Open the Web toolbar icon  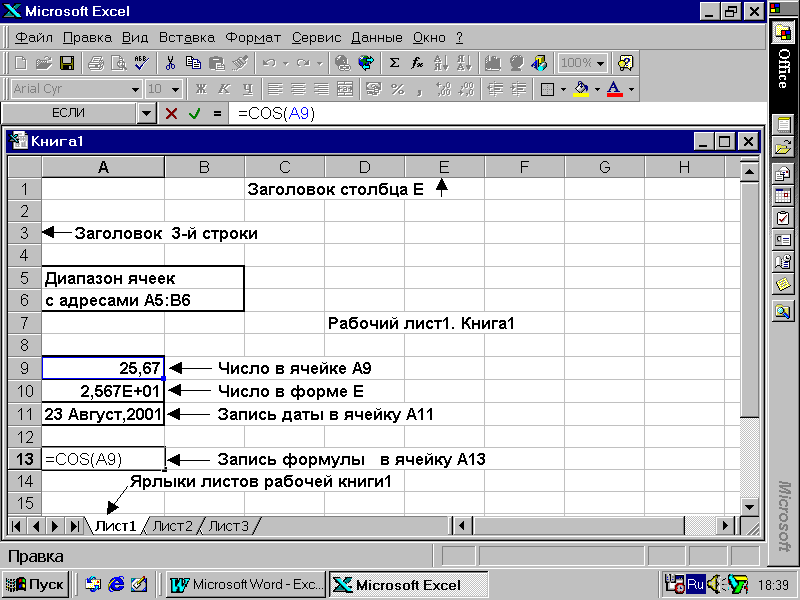pos(366,63)
